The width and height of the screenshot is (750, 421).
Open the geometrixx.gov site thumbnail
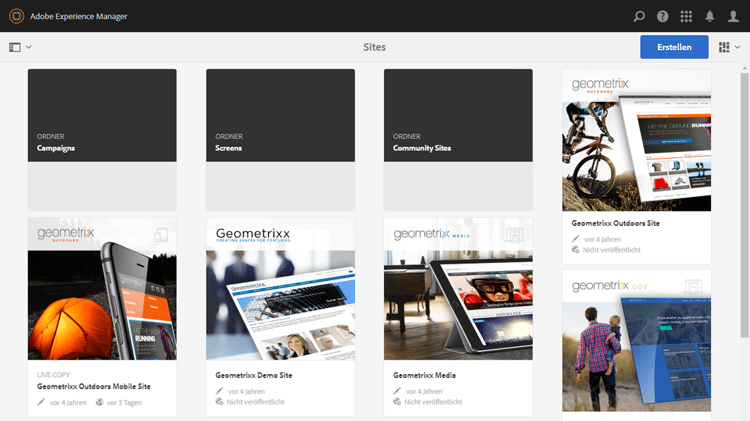(637, 341)
